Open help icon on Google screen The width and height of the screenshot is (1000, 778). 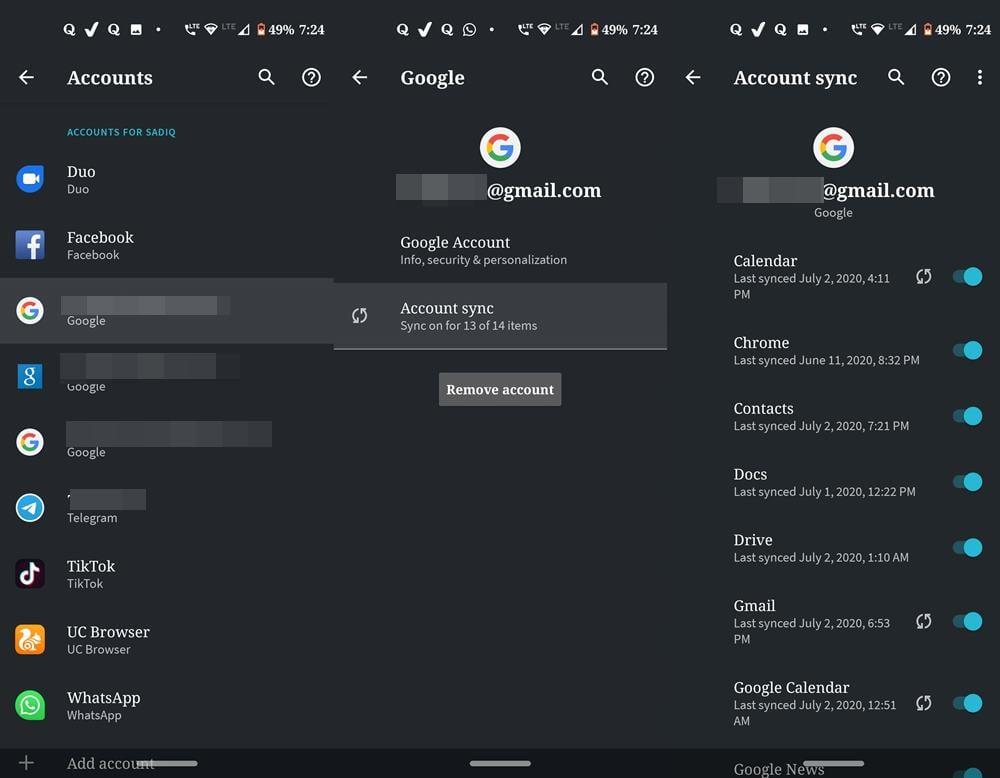coord(645,77)
